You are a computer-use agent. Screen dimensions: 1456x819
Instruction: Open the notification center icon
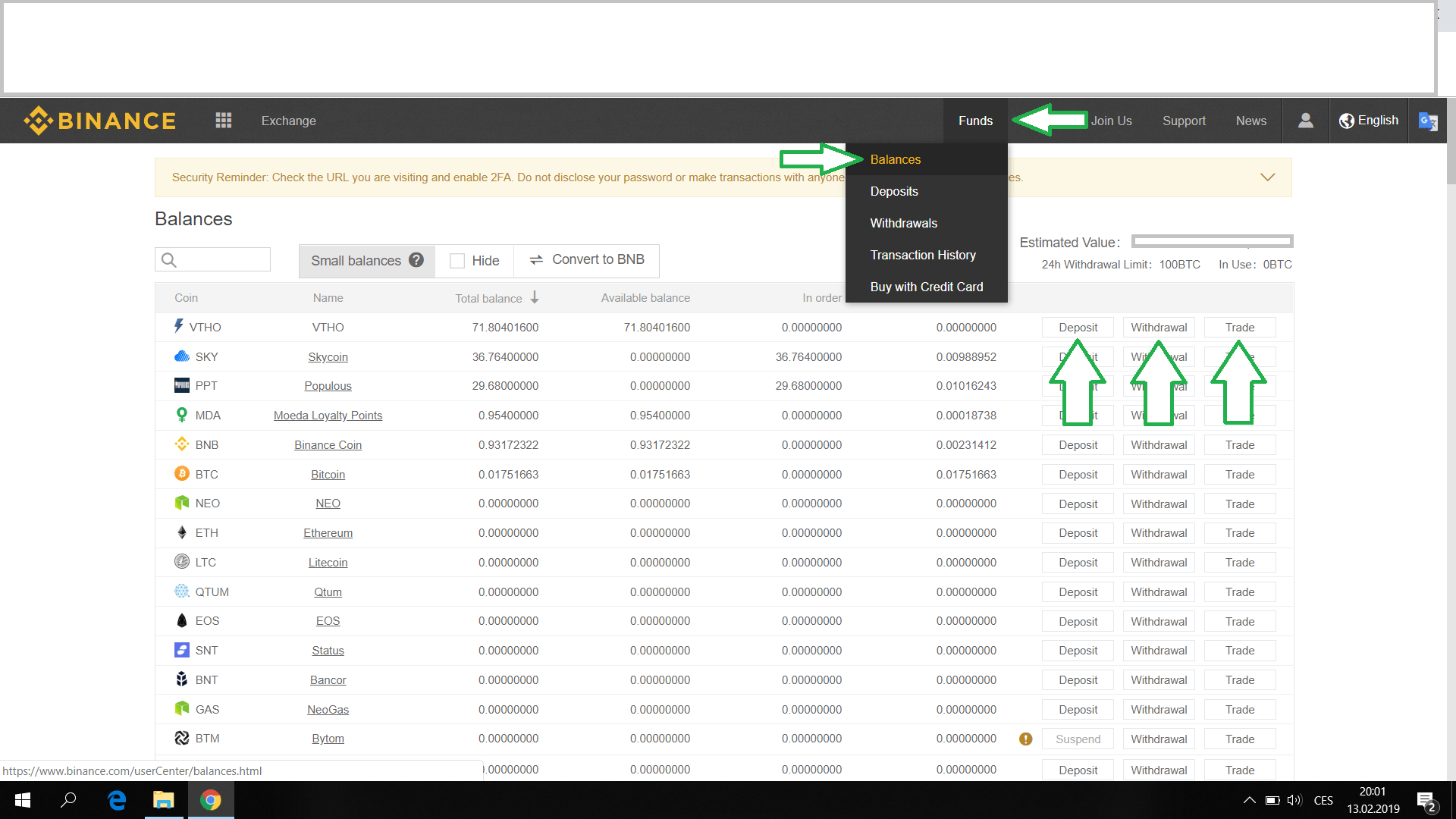tap(1426, 801)
